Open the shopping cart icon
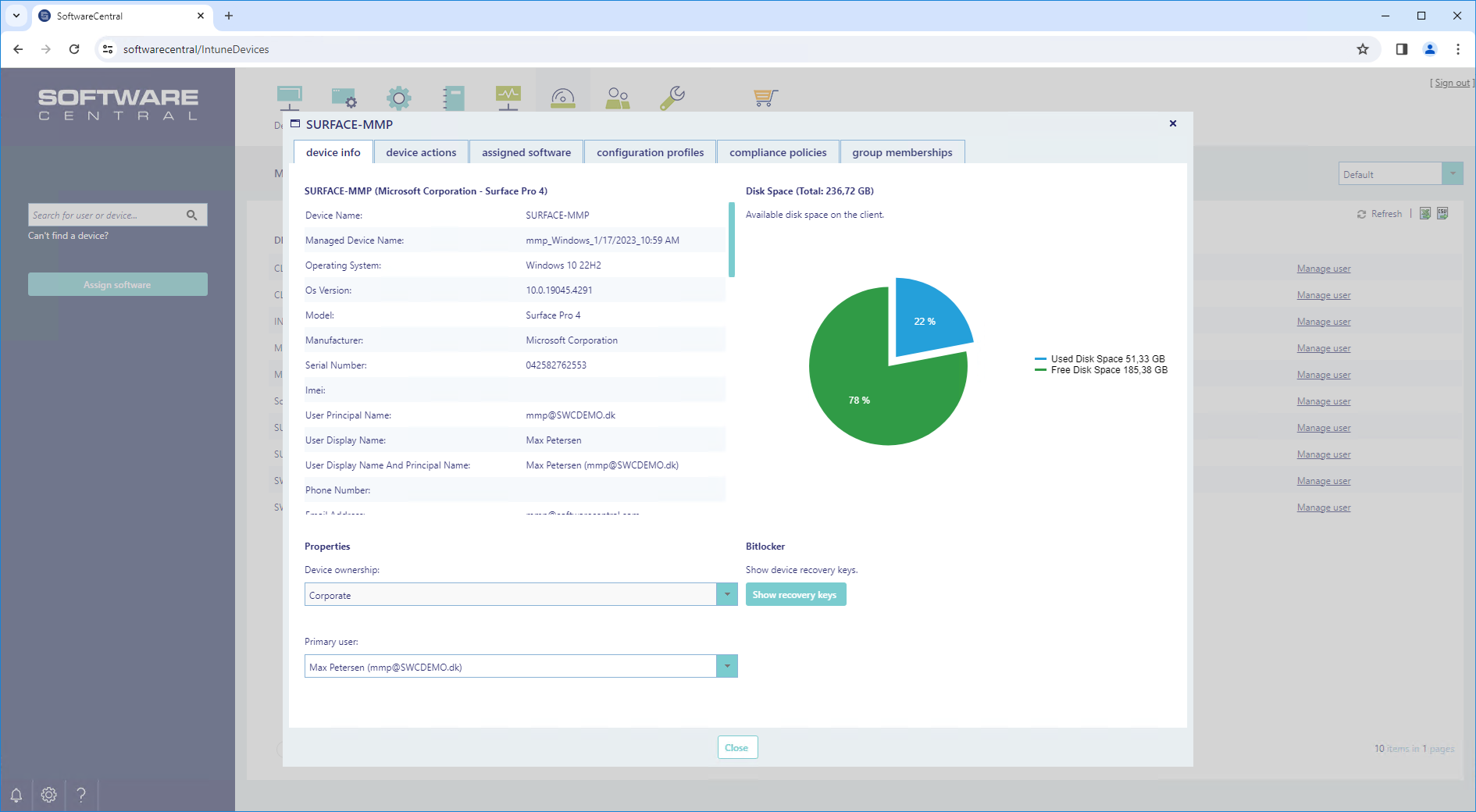1476x812 pixels. [x=766, y=98]
